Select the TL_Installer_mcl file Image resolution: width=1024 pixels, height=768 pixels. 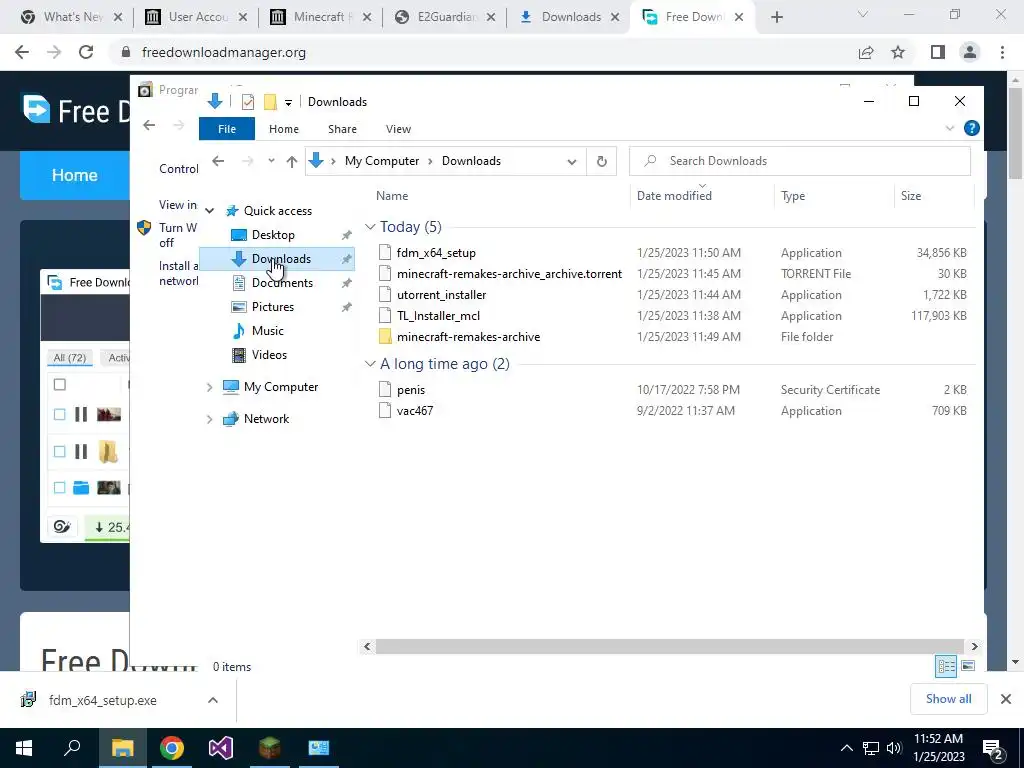(438, 315)
